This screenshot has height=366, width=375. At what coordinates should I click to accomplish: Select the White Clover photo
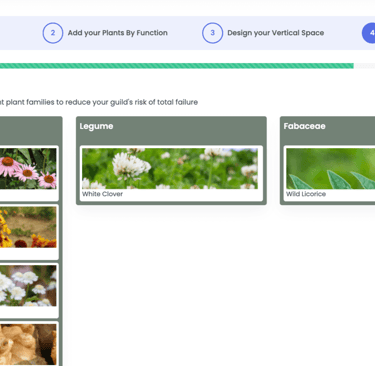click(x=170, y=169)
